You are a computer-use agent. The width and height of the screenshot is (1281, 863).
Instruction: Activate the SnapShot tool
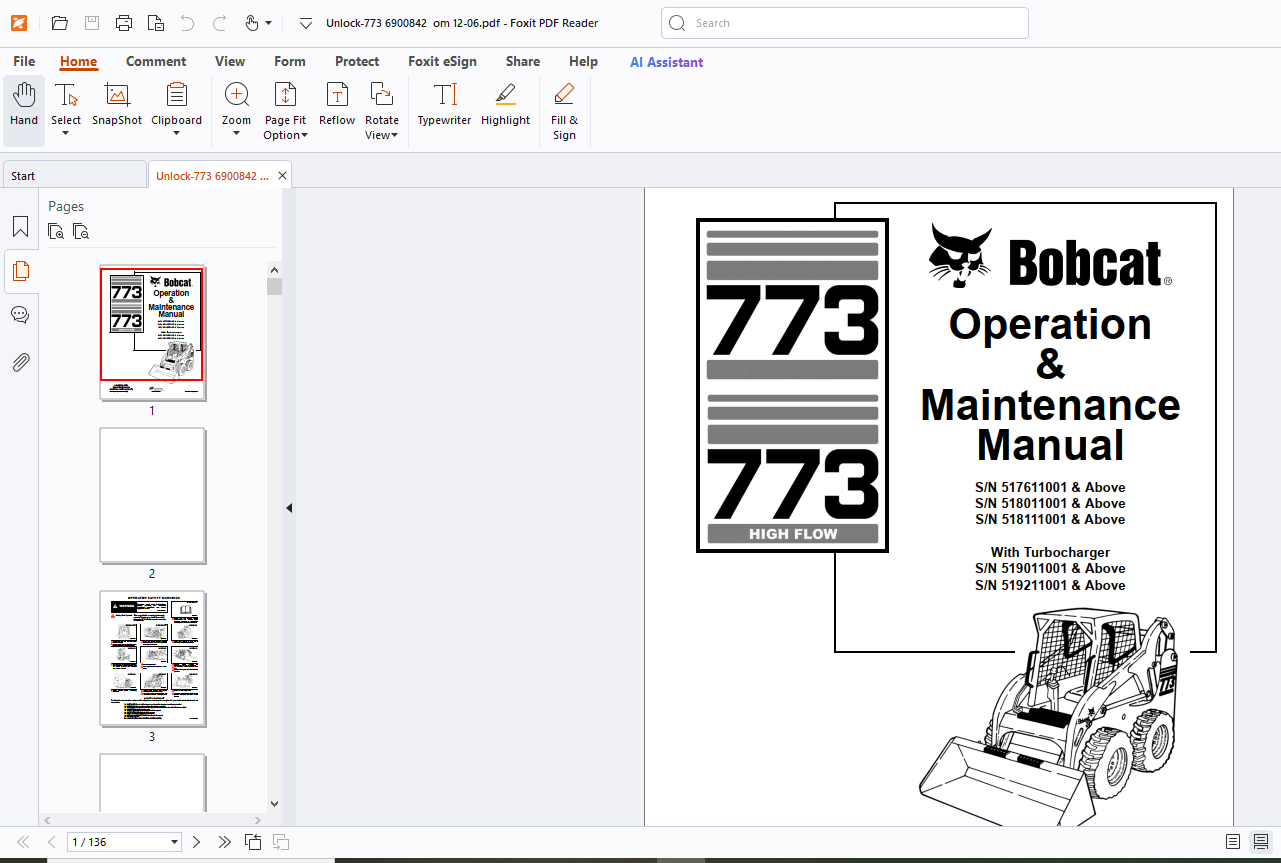tap(117, 105)
